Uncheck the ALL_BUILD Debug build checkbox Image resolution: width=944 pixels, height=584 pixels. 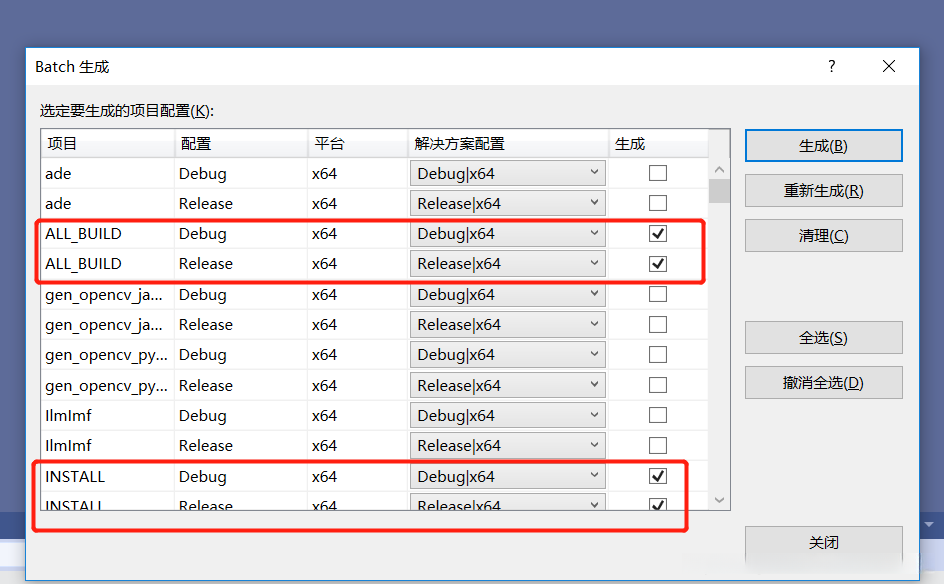[x=657, y=233]
